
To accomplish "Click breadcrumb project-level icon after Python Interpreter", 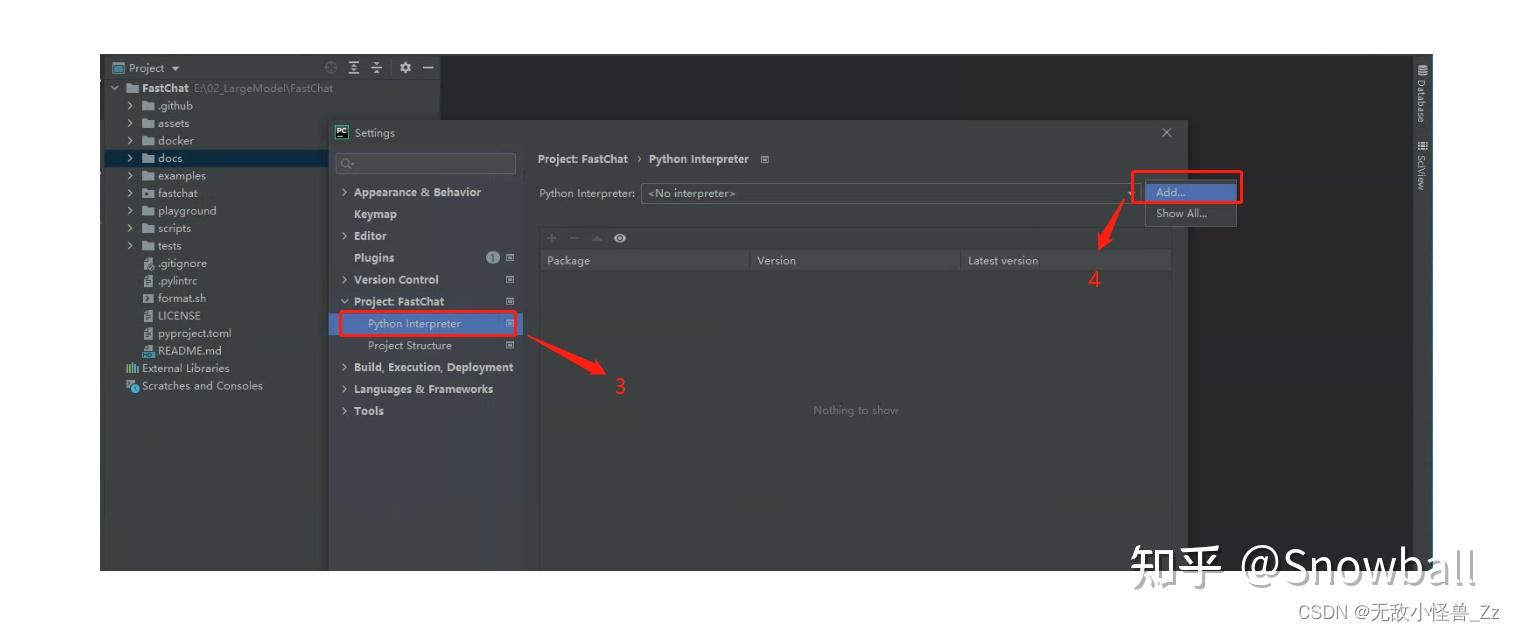I will pos(765,159).
